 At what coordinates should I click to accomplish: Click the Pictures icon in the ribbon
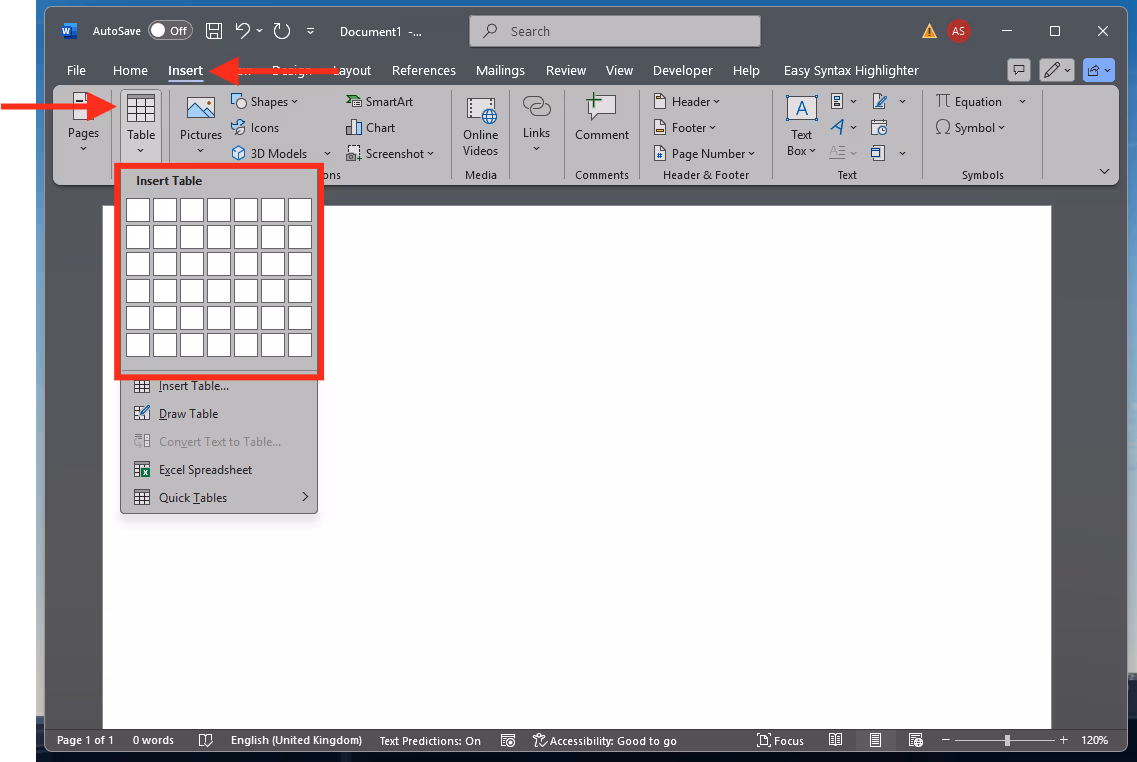[200, 110]
